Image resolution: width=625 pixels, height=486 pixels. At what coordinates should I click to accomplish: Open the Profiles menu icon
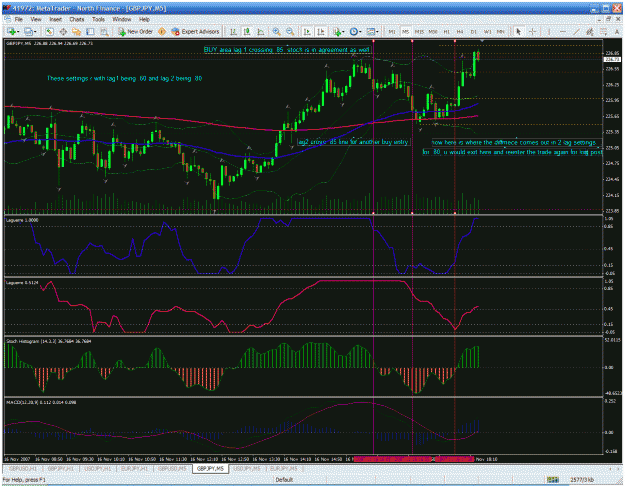pos(28,31)
